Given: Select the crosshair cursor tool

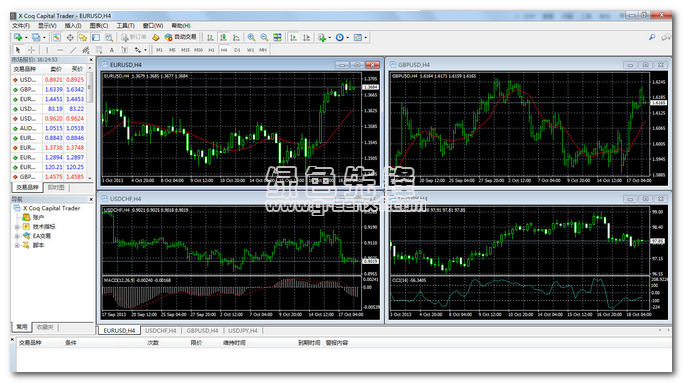Looking at the screenshot, I should [x=31, y=50].
